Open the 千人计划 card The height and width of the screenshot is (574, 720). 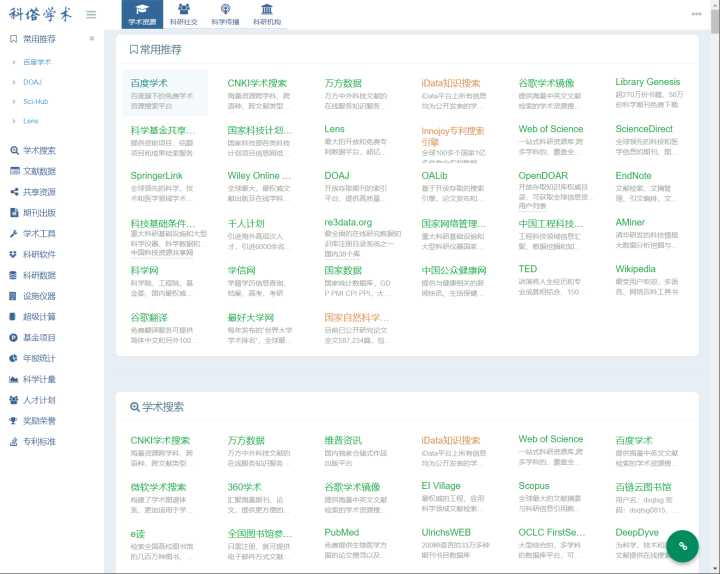pyautogui.click(x=262, y=235)
